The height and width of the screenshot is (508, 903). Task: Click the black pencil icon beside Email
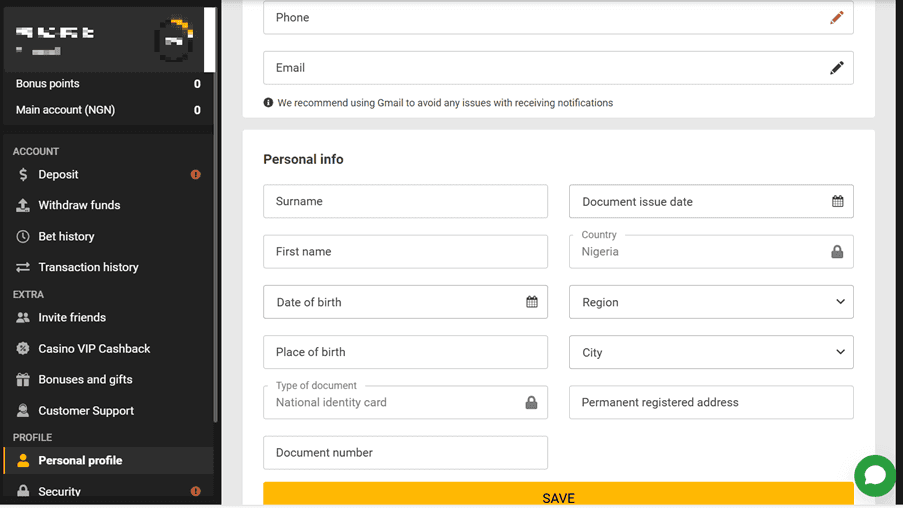coord(837,67)
